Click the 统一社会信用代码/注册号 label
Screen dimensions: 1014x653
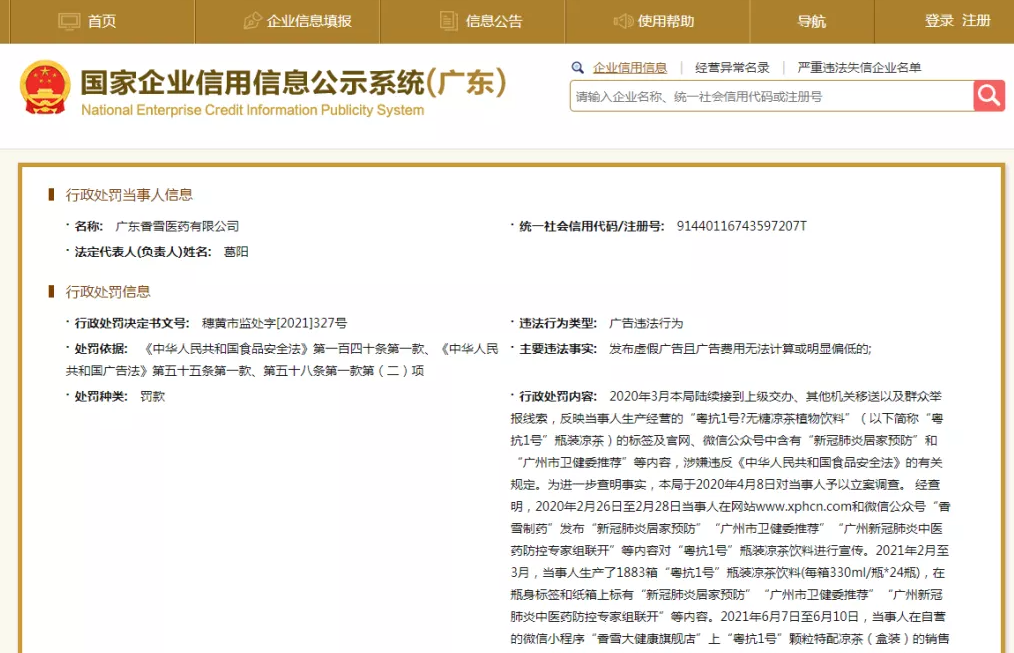(x=591, y=226)
